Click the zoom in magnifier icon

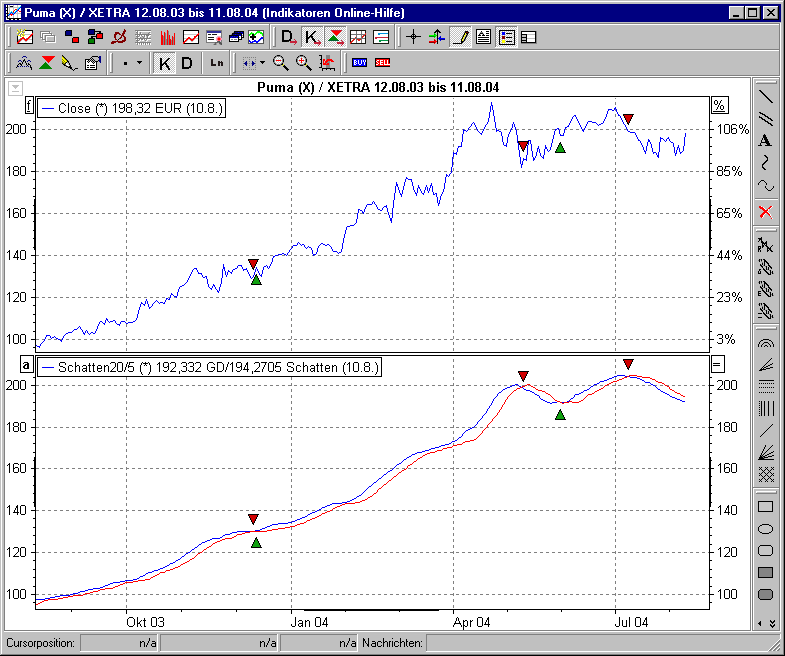pyautogui.click(x=303, y=63)
